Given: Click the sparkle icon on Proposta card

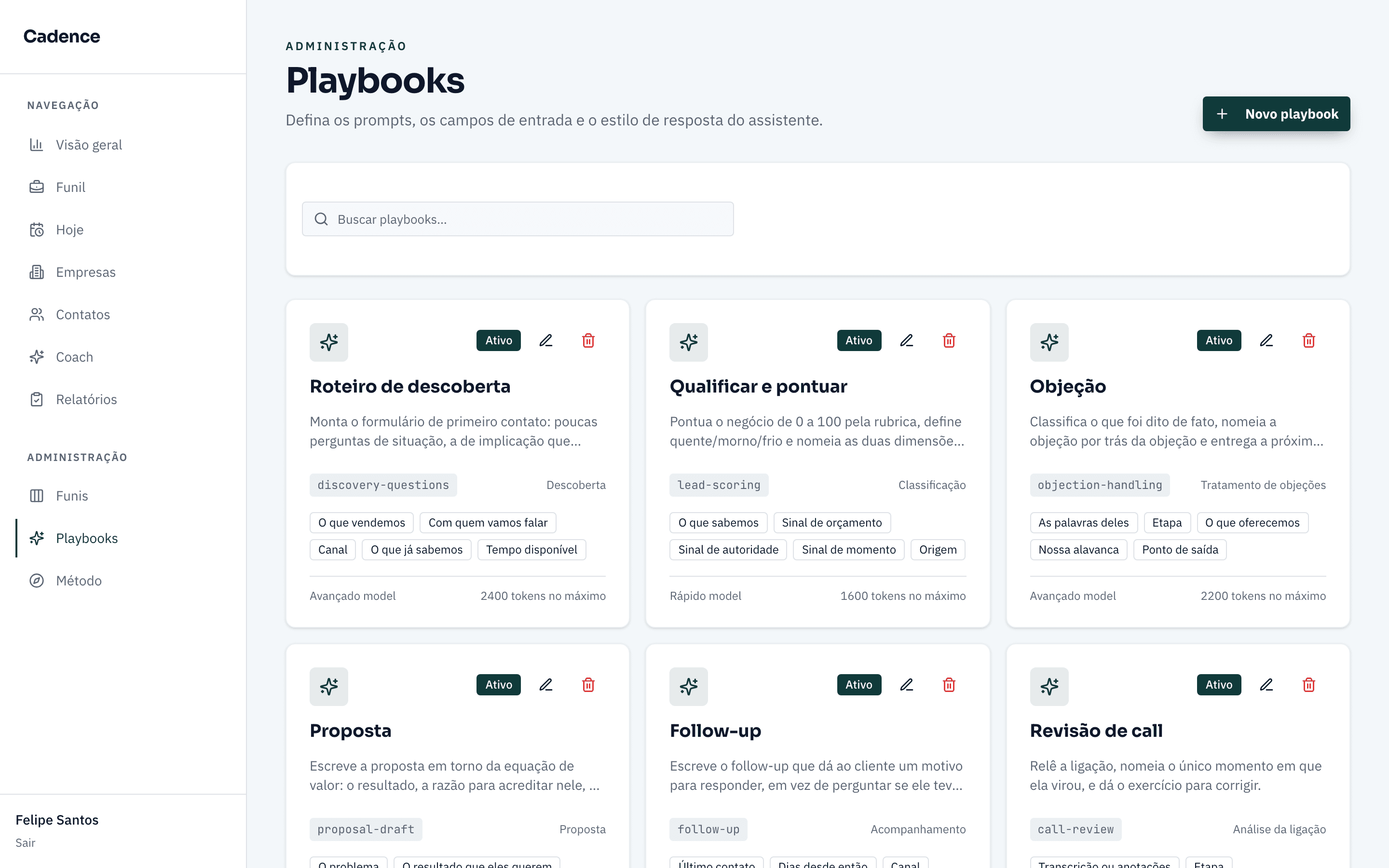Looking at the screenshot, I should click(x=329, y=687).
